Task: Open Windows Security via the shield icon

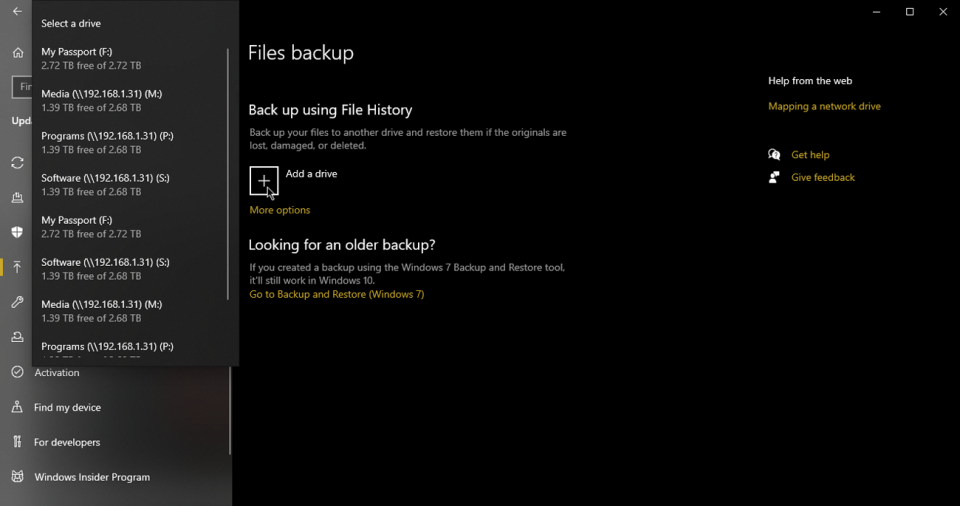Action: 17,232
